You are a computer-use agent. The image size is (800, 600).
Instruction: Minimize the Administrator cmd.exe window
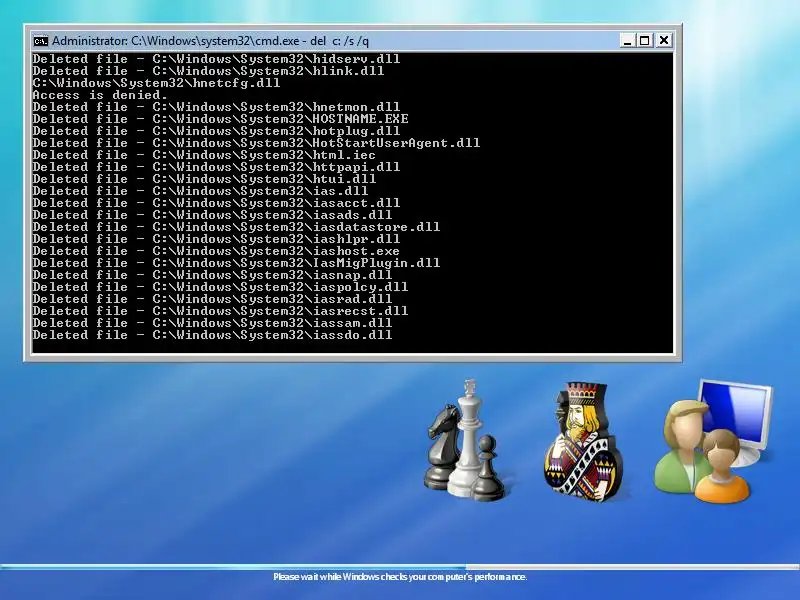628,40
